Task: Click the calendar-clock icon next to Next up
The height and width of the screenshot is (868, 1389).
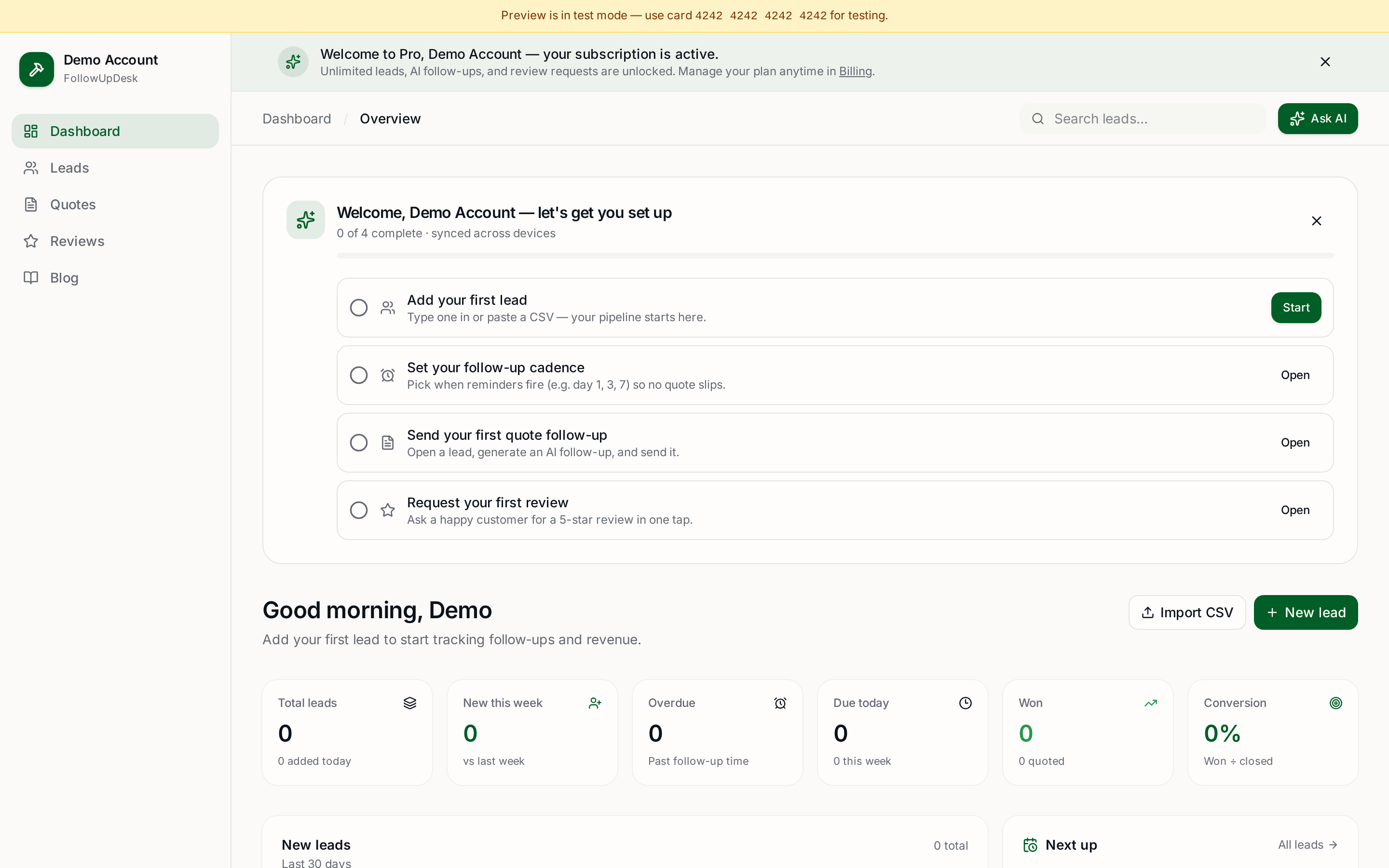Action: 1030,845
